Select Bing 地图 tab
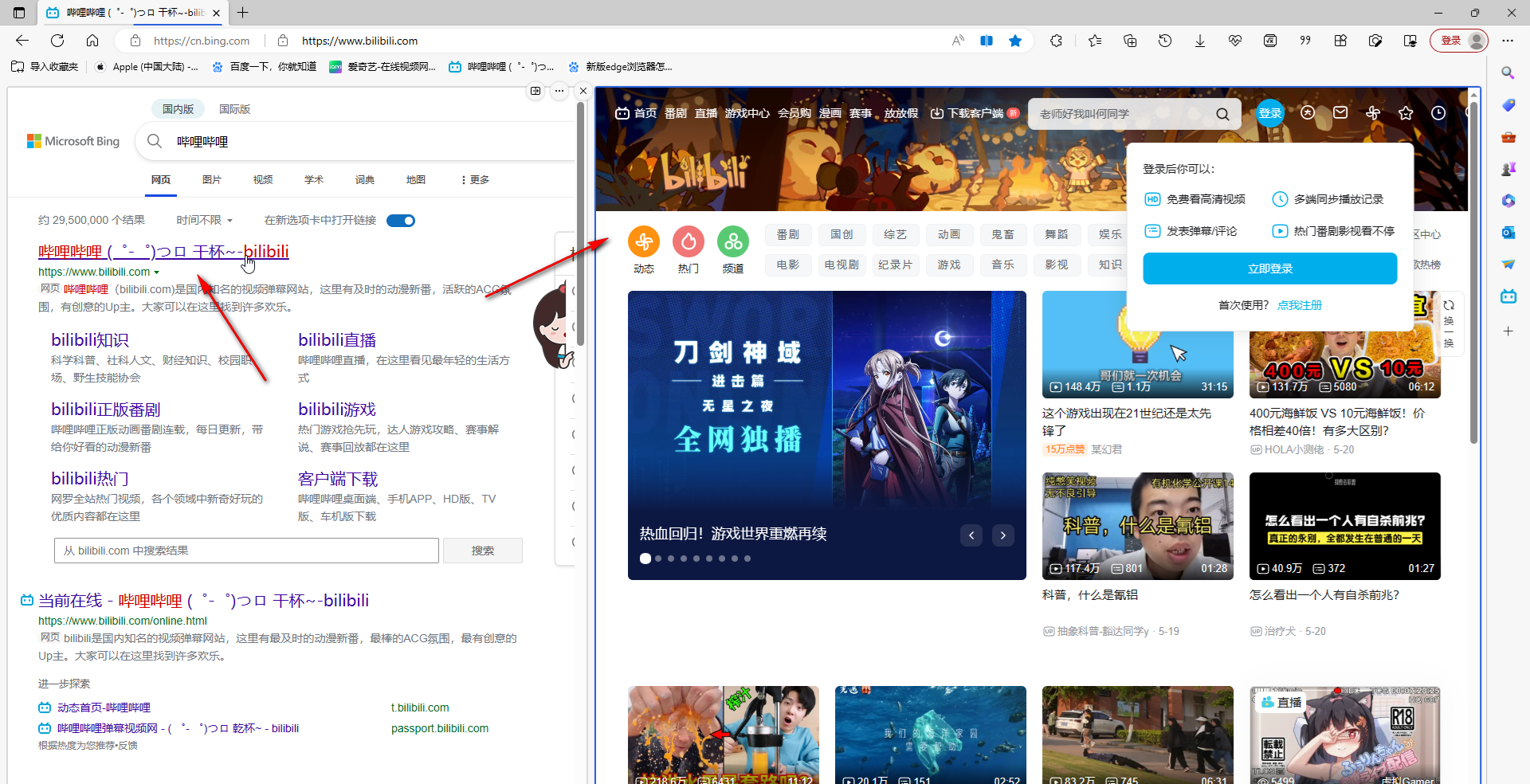1530x784 pixels. coord(416,180)
